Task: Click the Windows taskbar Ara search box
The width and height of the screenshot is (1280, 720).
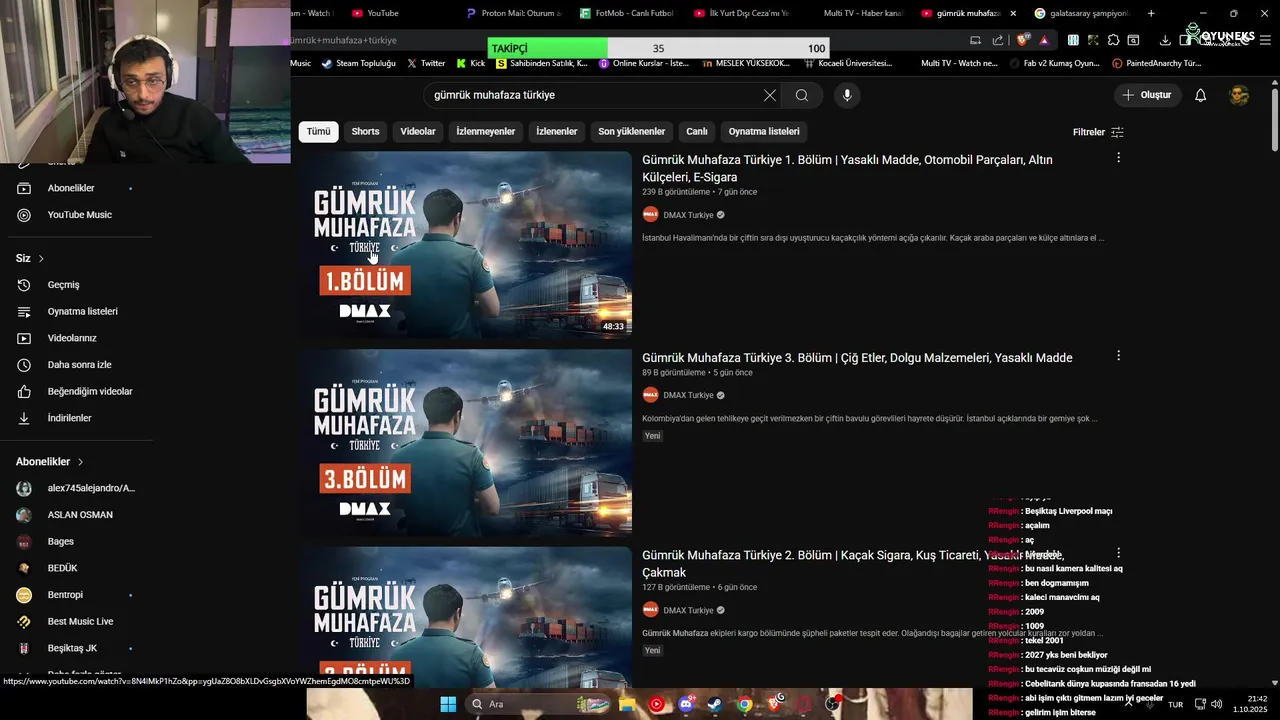Action: click(538, 704)
